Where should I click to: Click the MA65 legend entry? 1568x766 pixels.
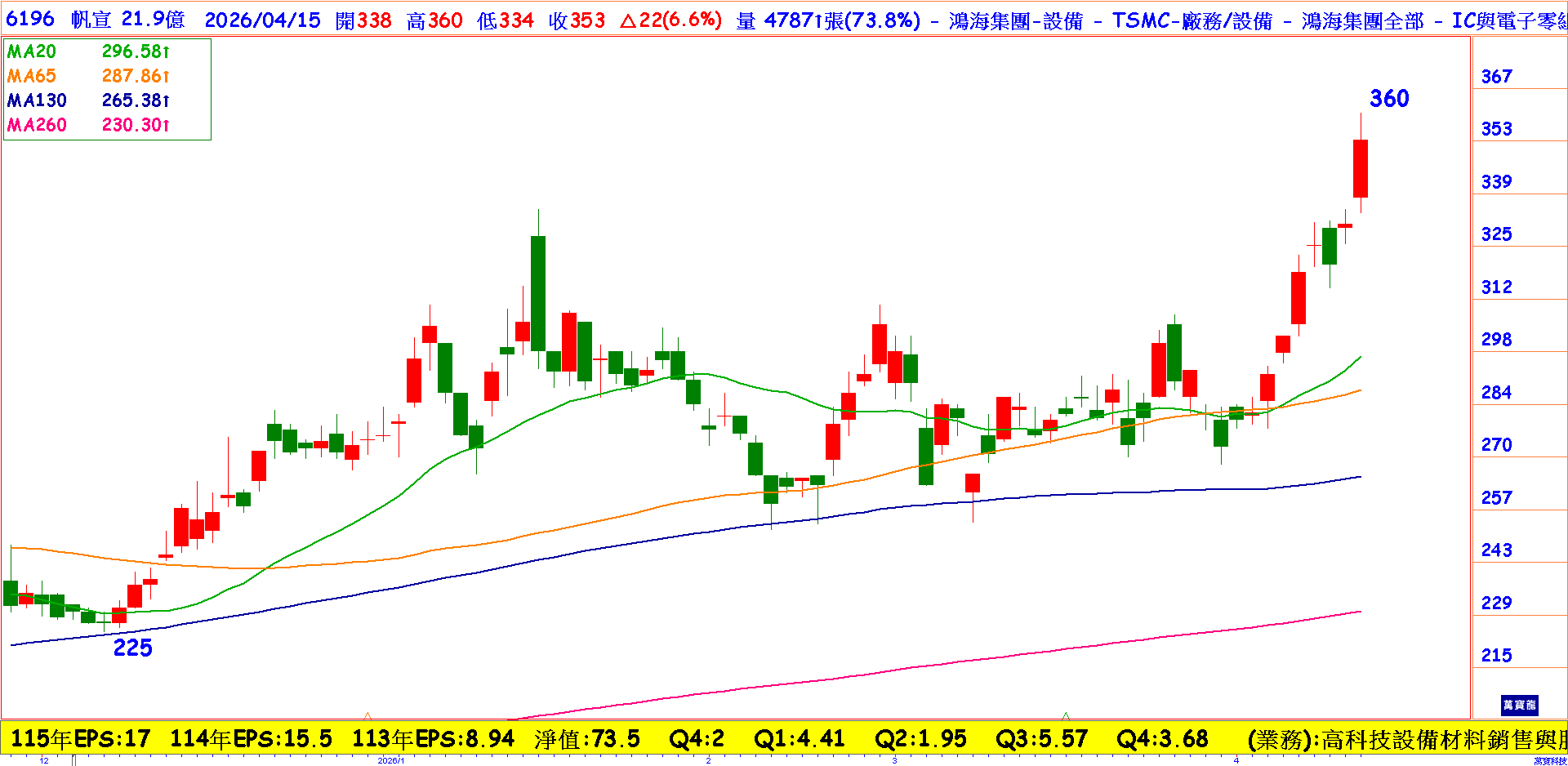click(x=32, y=76)
